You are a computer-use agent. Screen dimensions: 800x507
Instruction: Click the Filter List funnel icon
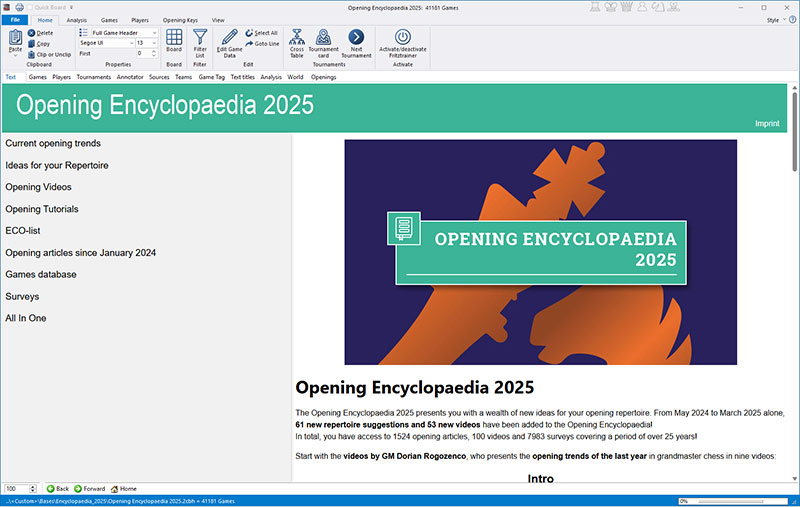coord(200,40)
